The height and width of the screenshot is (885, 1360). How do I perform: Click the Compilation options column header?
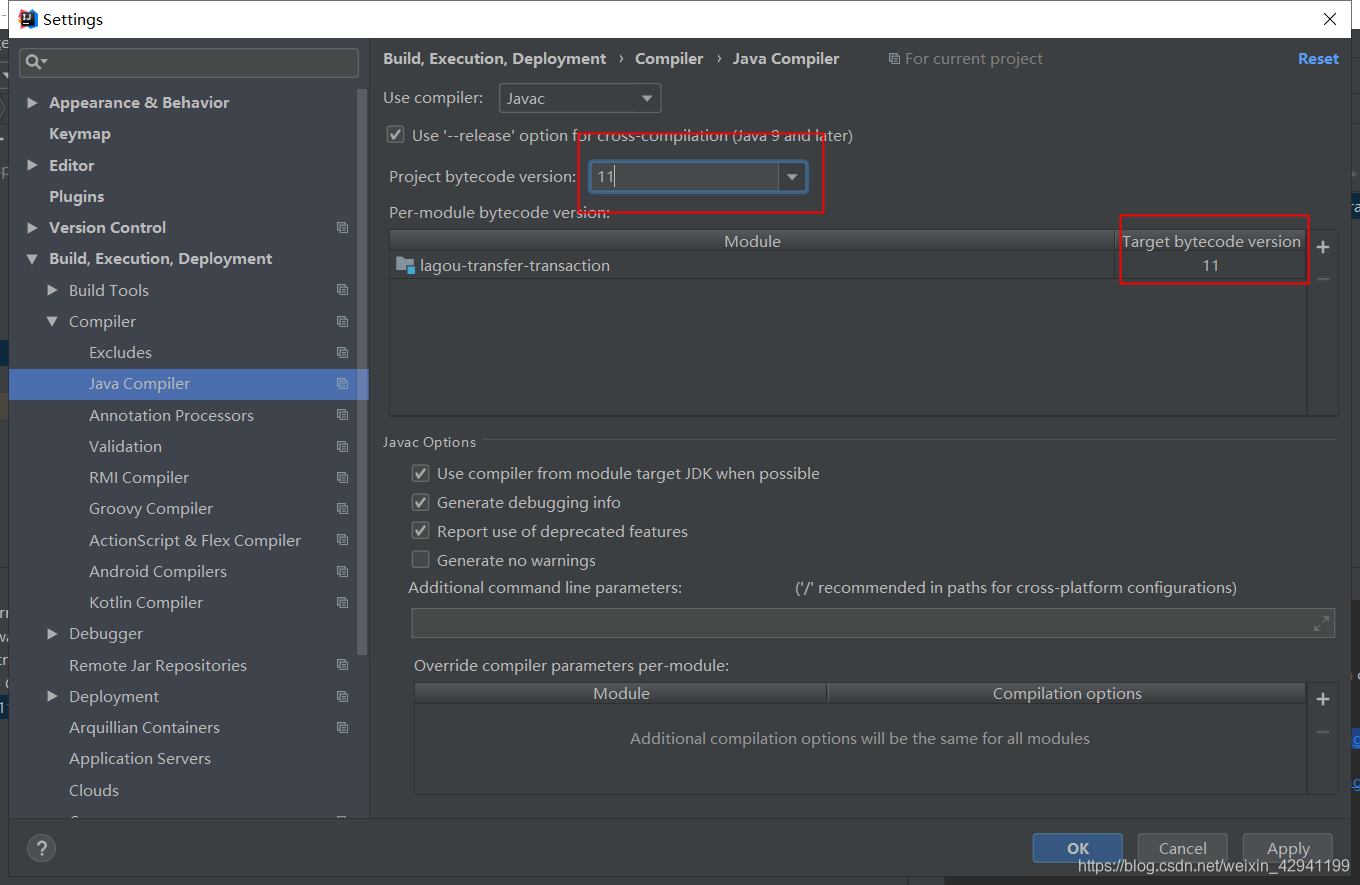1067,693
